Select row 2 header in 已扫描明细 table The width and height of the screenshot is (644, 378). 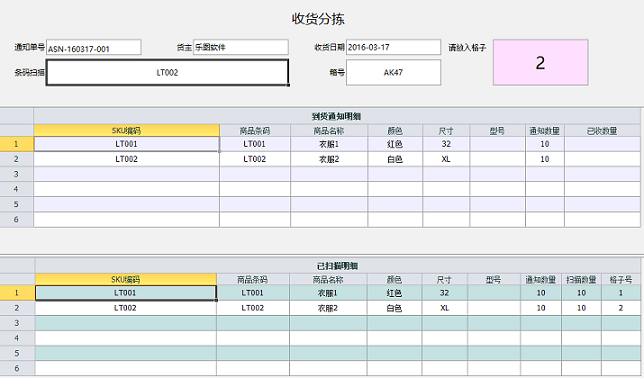17,308
